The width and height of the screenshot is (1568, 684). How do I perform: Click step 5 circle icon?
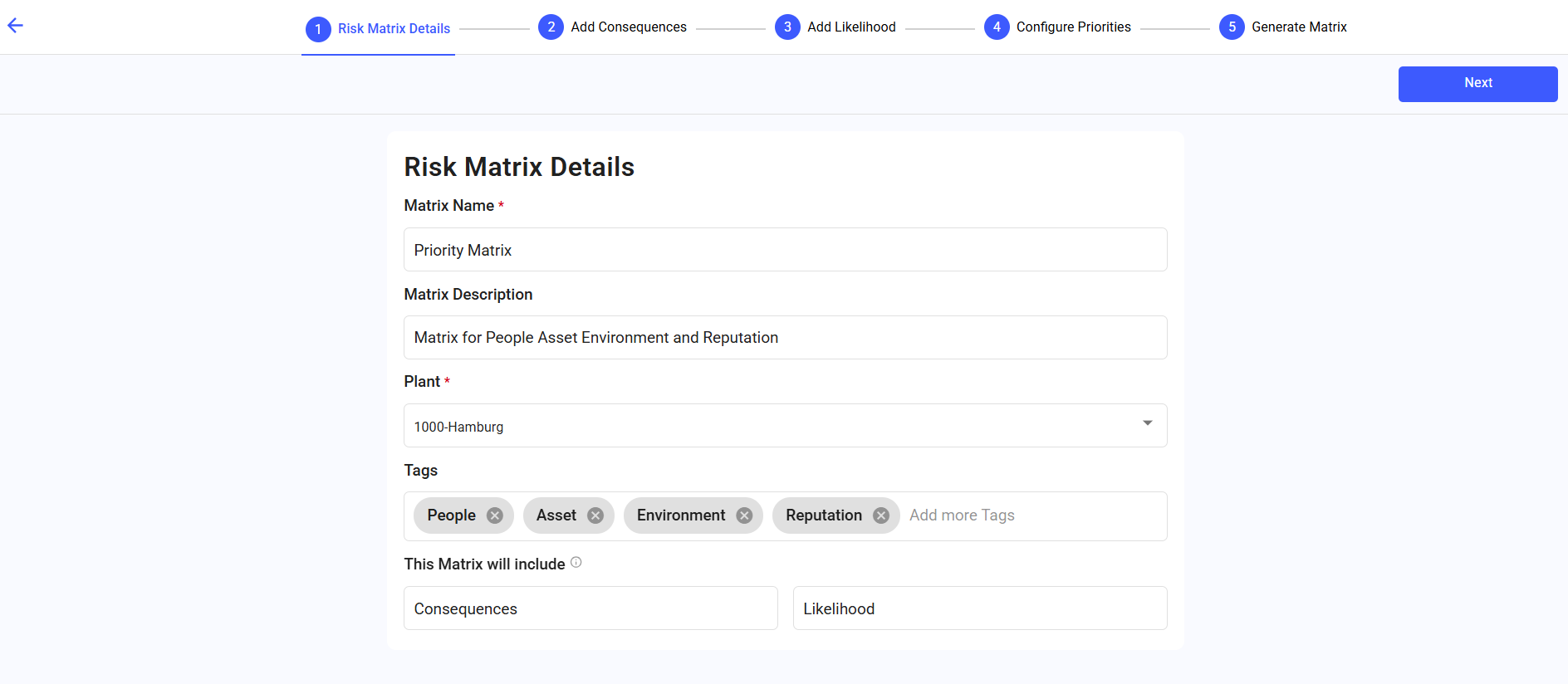click(x=1232, y=27)
